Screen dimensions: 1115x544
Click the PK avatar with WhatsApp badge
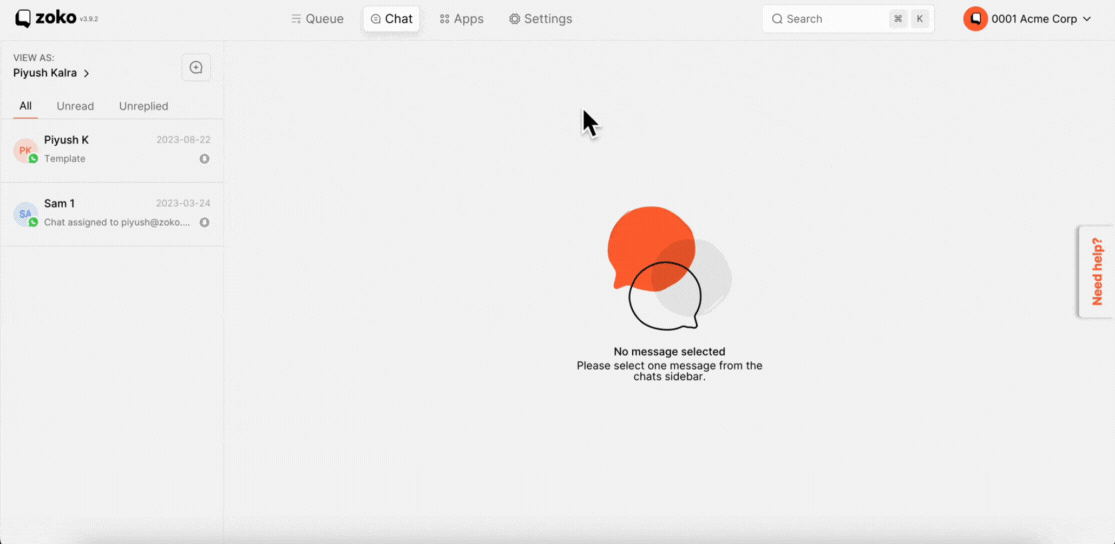pos(26,151)
